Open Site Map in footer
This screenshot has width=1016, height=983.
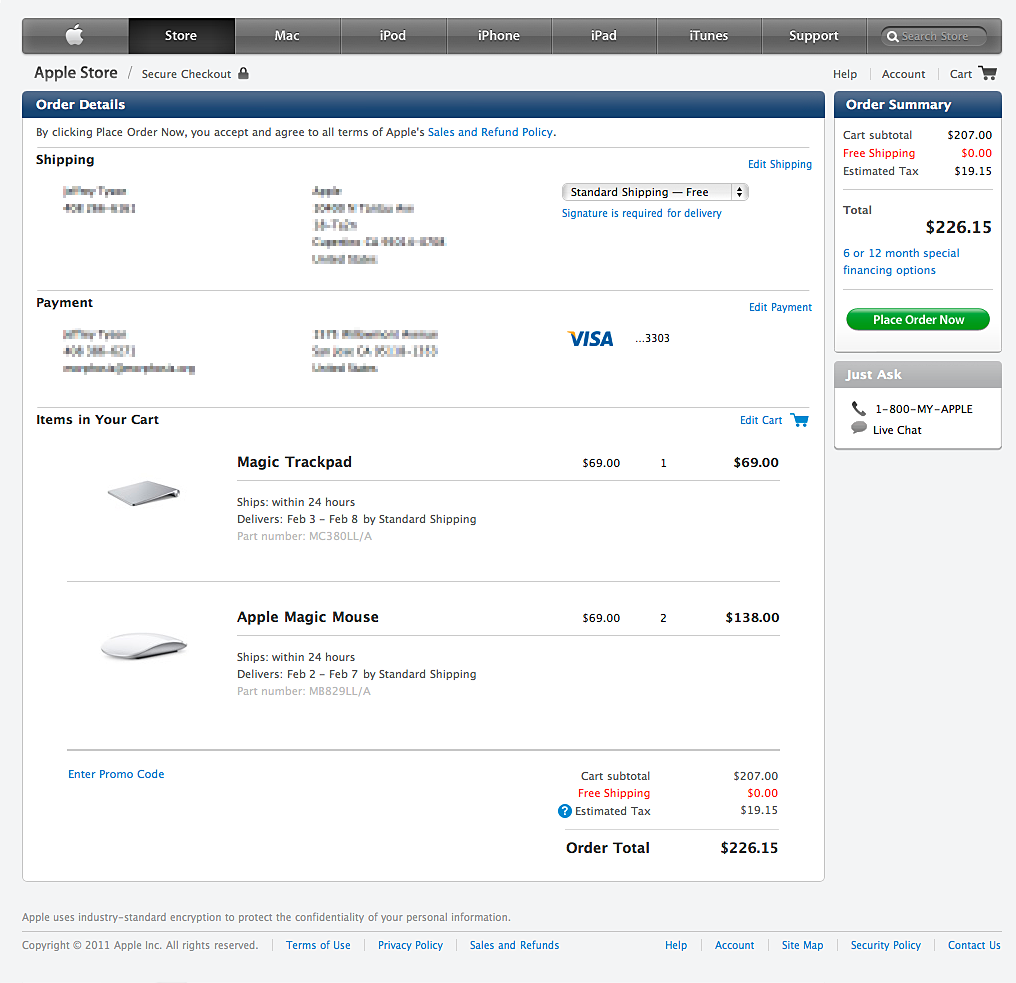pyautogui.click(x=802, y=945)
